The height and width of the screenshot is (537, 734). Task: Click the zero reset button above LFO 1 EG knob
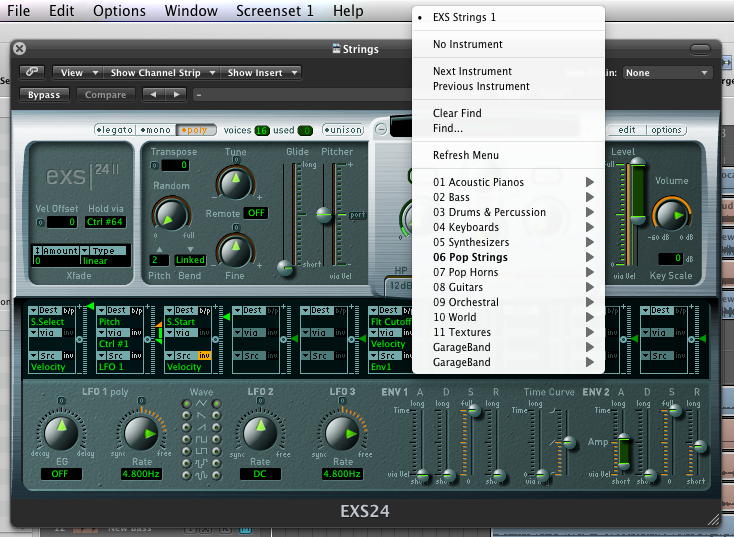(x=61, y=401)
